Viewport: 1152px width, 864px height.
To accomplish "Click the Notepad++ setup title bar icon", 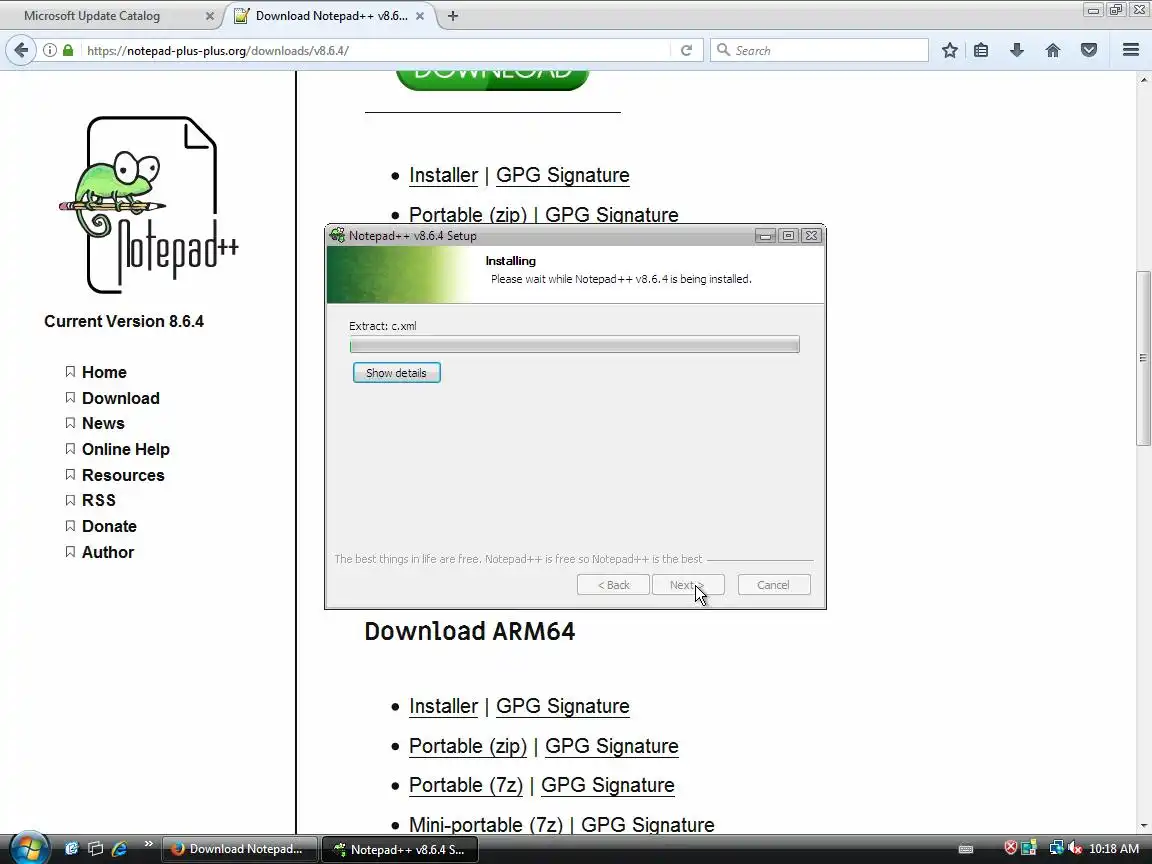I will (x=337, y=235).
